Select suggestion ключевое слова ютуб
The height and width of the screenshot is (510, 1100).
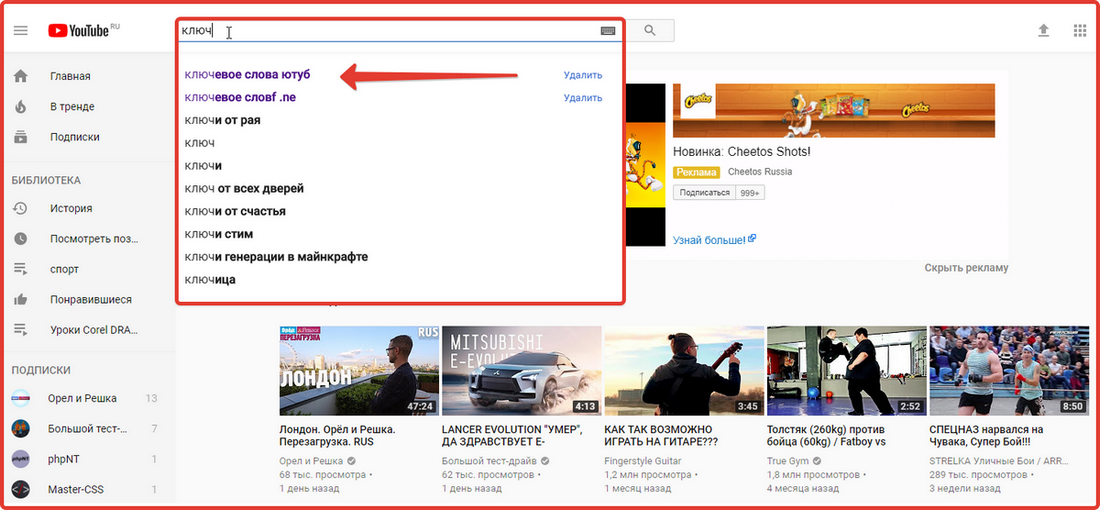247,74
